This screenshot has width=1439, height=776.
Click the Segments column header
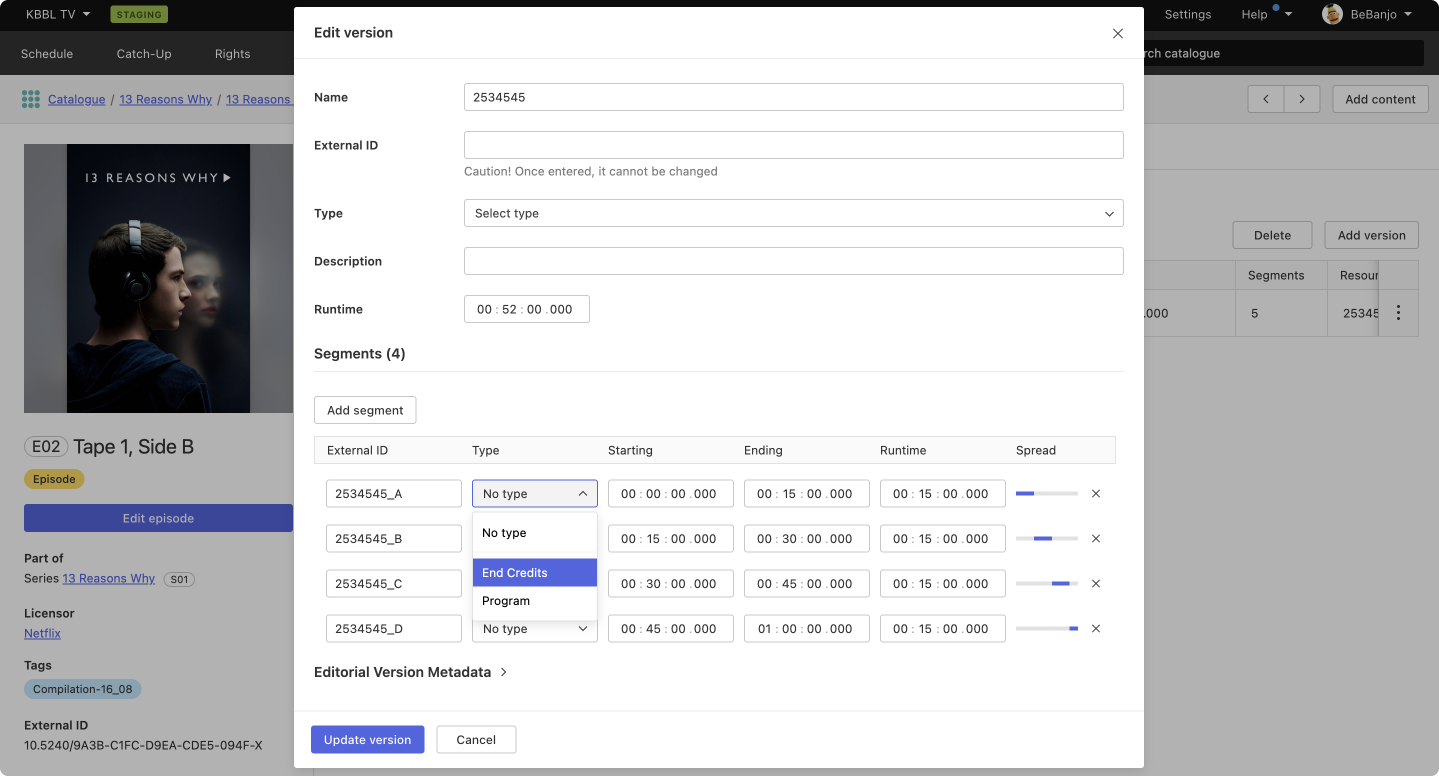(x=1276, y=275)
